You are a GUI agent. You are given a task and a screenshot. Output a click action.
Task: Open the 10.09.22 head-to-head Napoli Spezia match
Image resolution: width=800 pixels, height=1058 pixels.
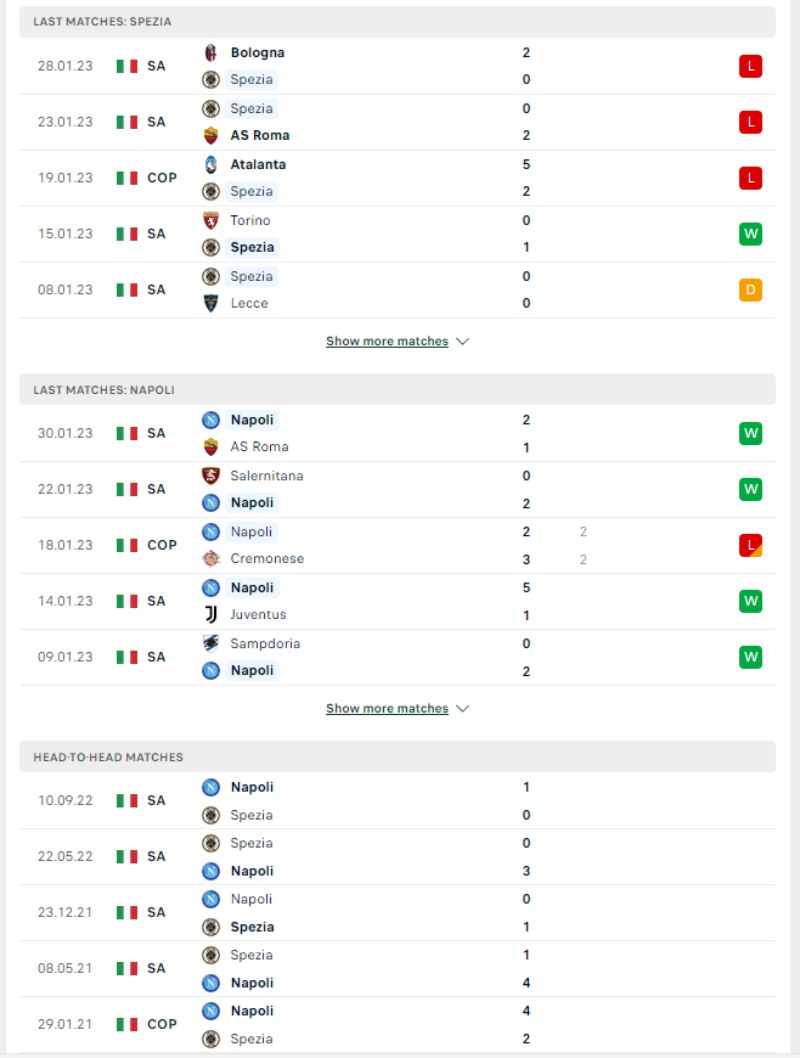(x=397, y=801)
